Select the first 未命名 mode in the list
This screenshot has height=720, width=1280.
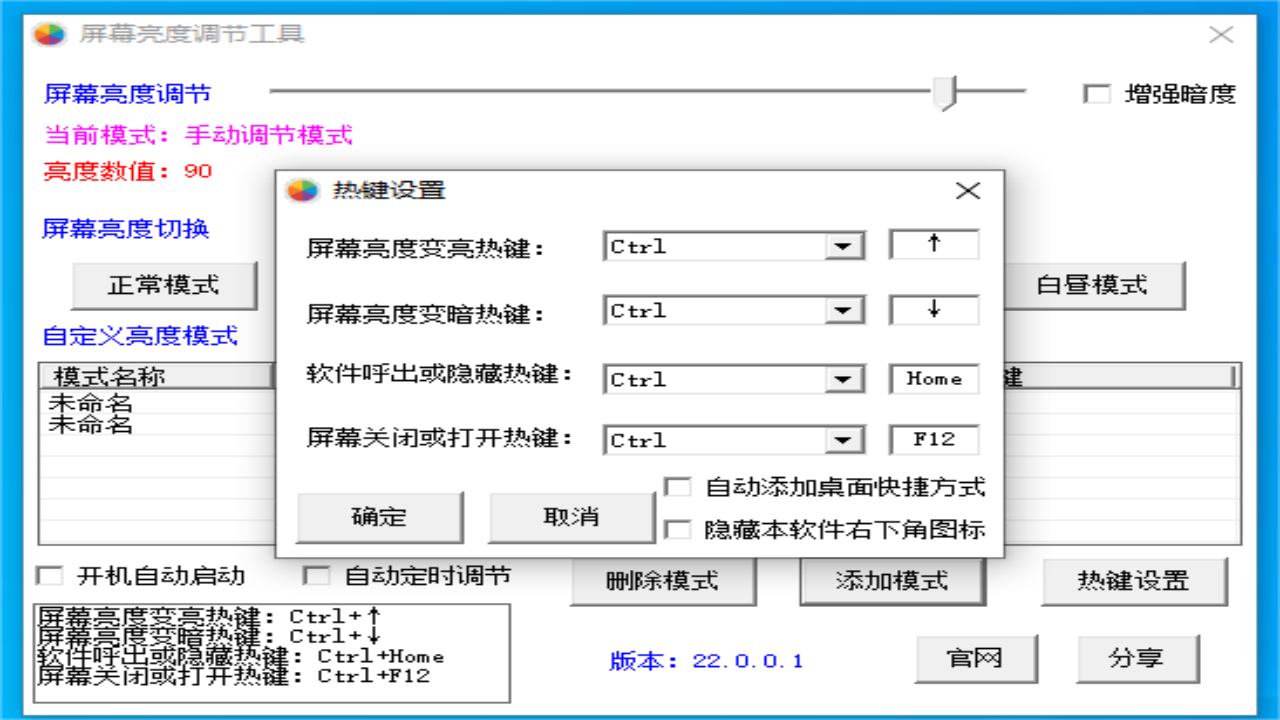pyautogui.click(x=75, y=403)
